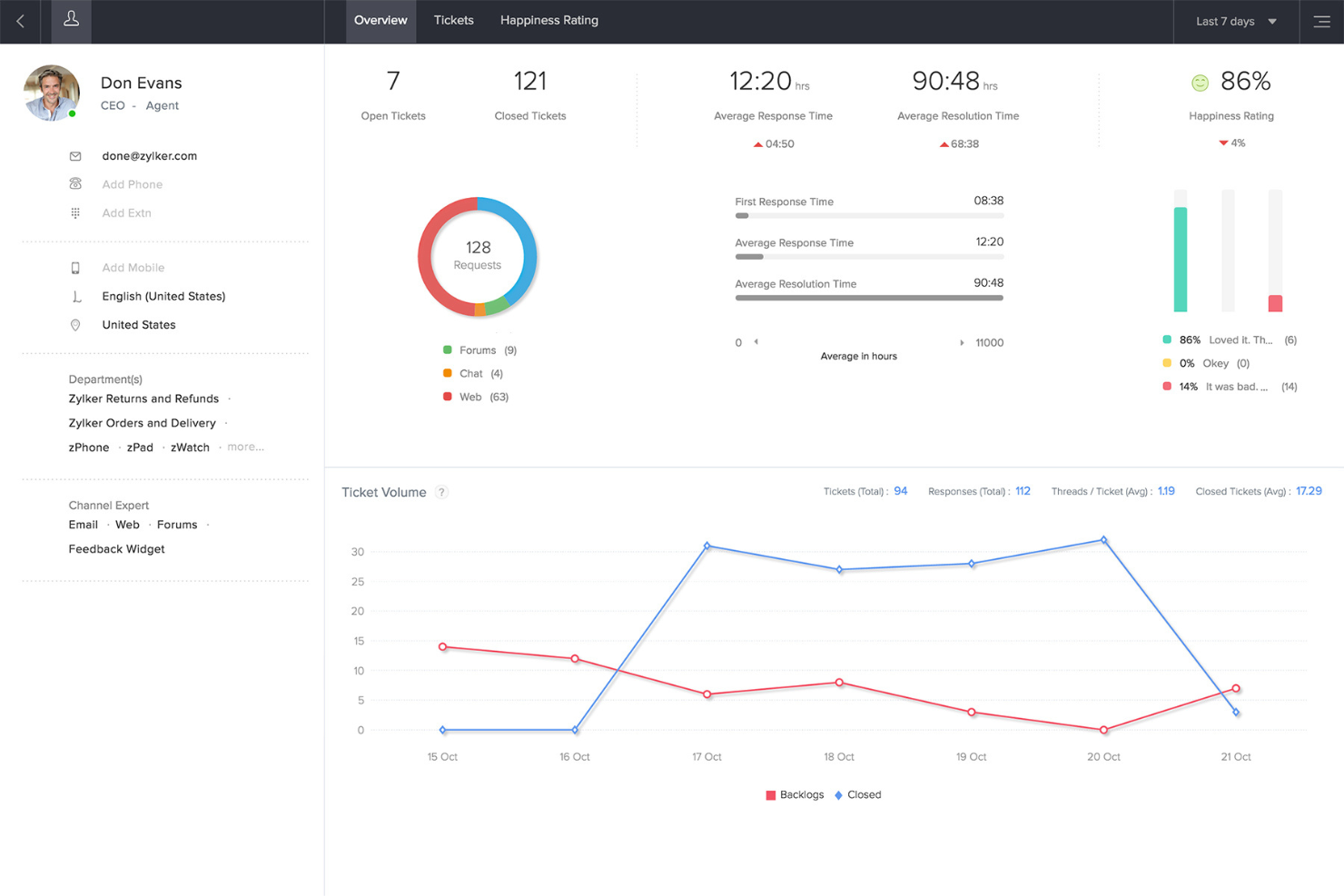The height and width of the screenshot is (896, 1344).
Task: Click the Average in hours slider track
Action: coord(858,342)
